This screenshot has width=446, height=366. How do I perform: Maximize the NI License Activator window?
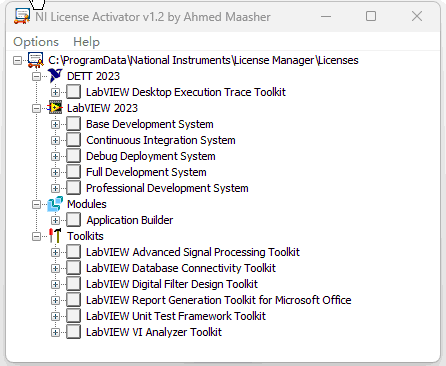click(x=371, y=16)
